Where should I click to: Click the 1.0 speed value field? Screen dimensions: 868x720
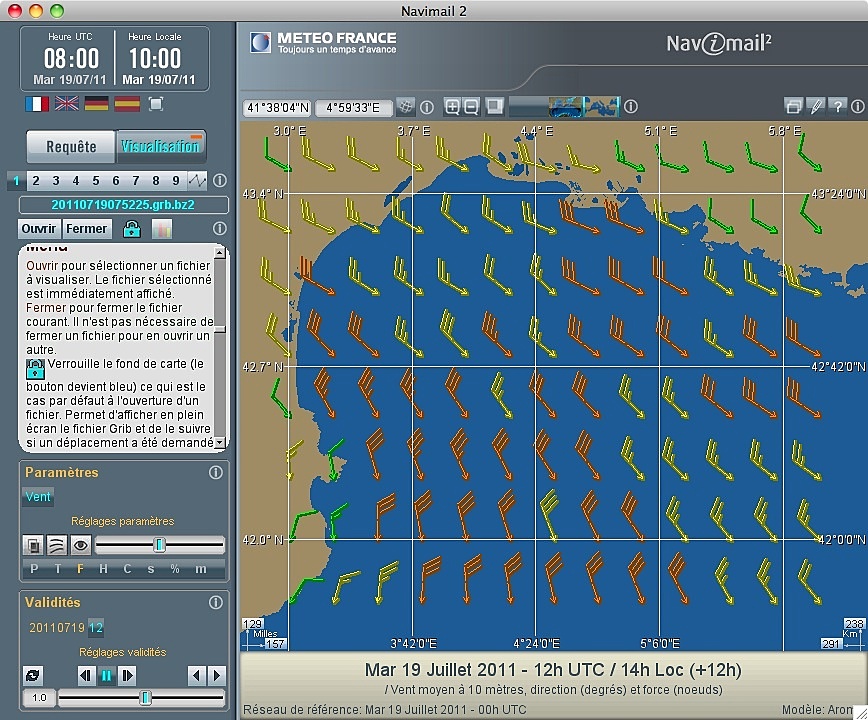39,697
